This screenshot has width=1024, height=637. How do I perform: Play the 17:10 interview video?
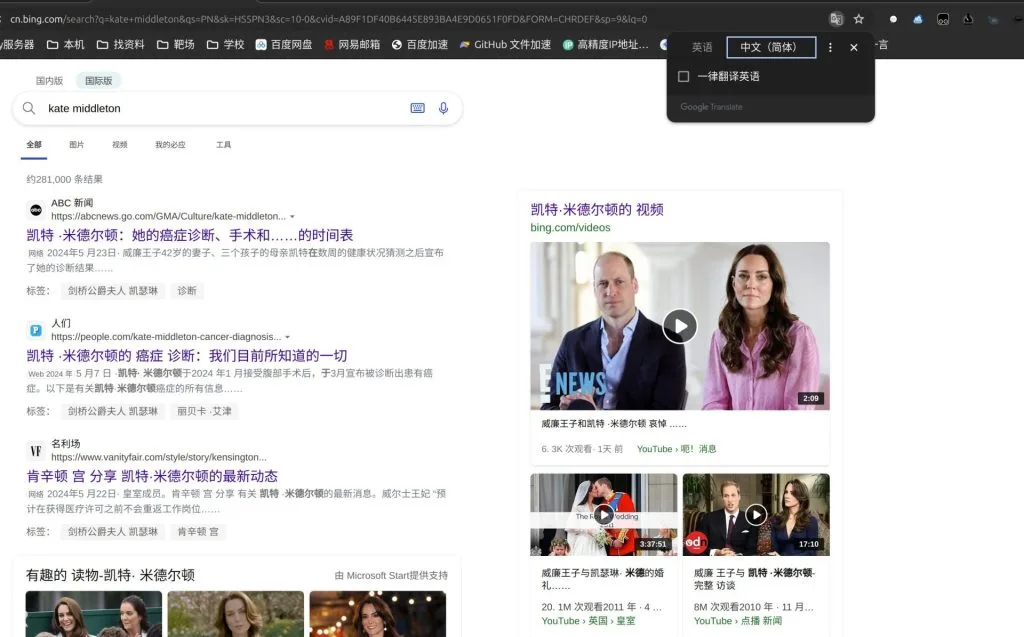pyautogui.click(x=756, y=514)
